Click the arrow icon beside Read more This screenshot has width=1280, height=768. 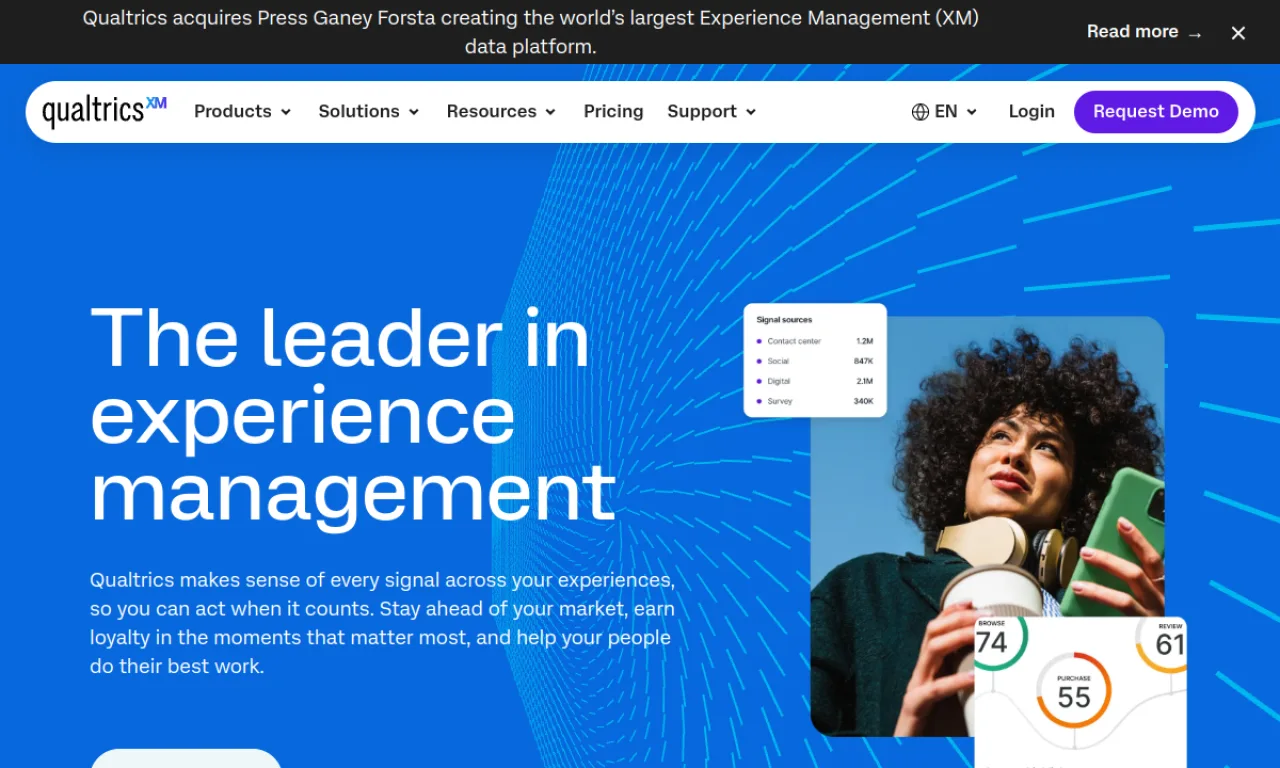click(x=1195, y=34)
